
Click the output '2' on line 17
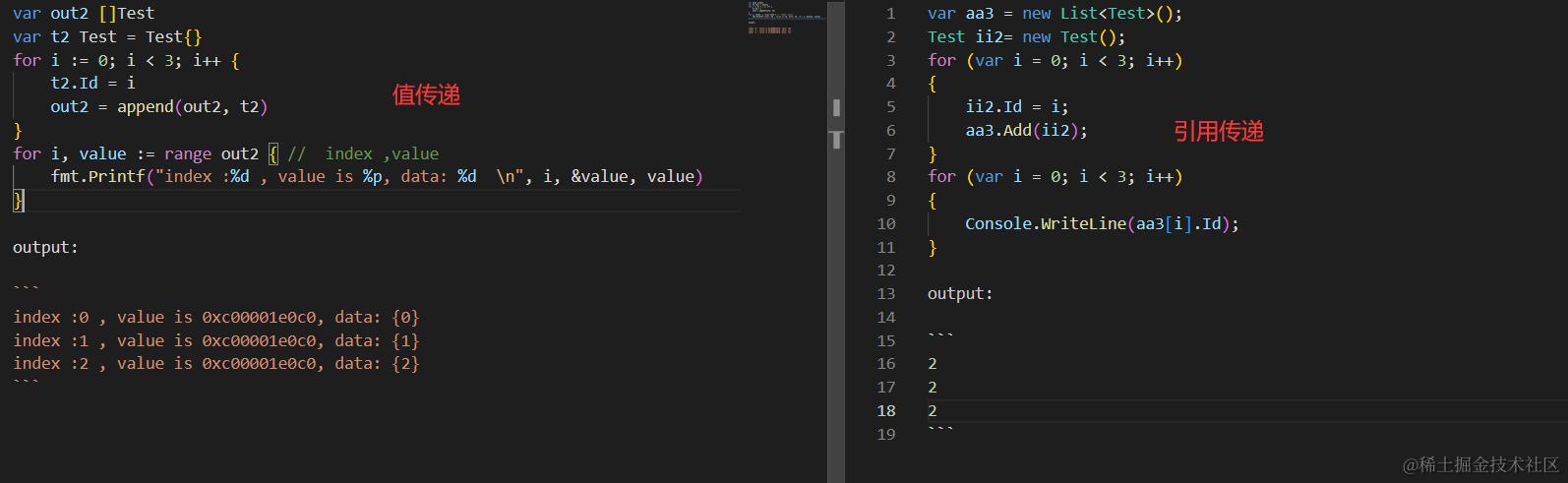click(933, 387)
